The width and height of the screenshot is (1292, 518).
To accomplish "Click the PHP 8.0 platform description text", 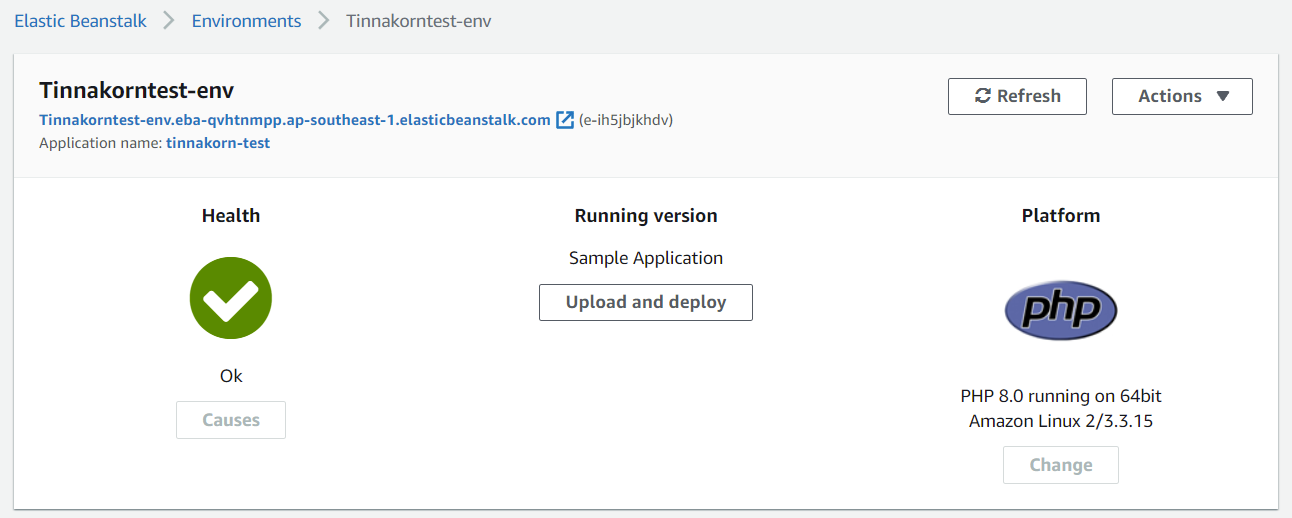I will (1061, 408).
